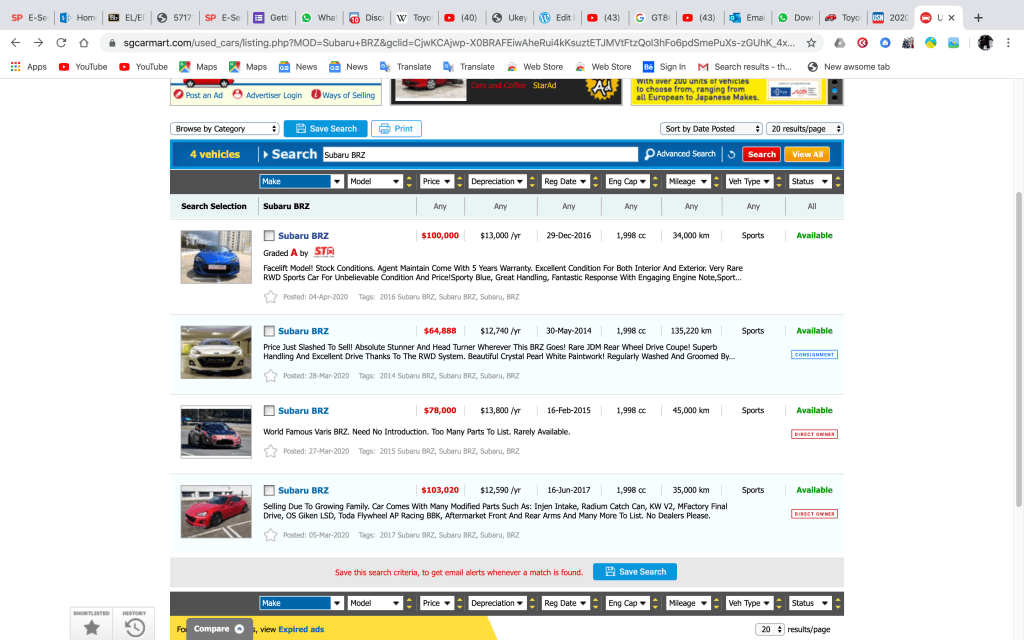Click the shortlist star on the blue BRZ listing
Screen dimensions: 1024x640
tap(270, 296)
